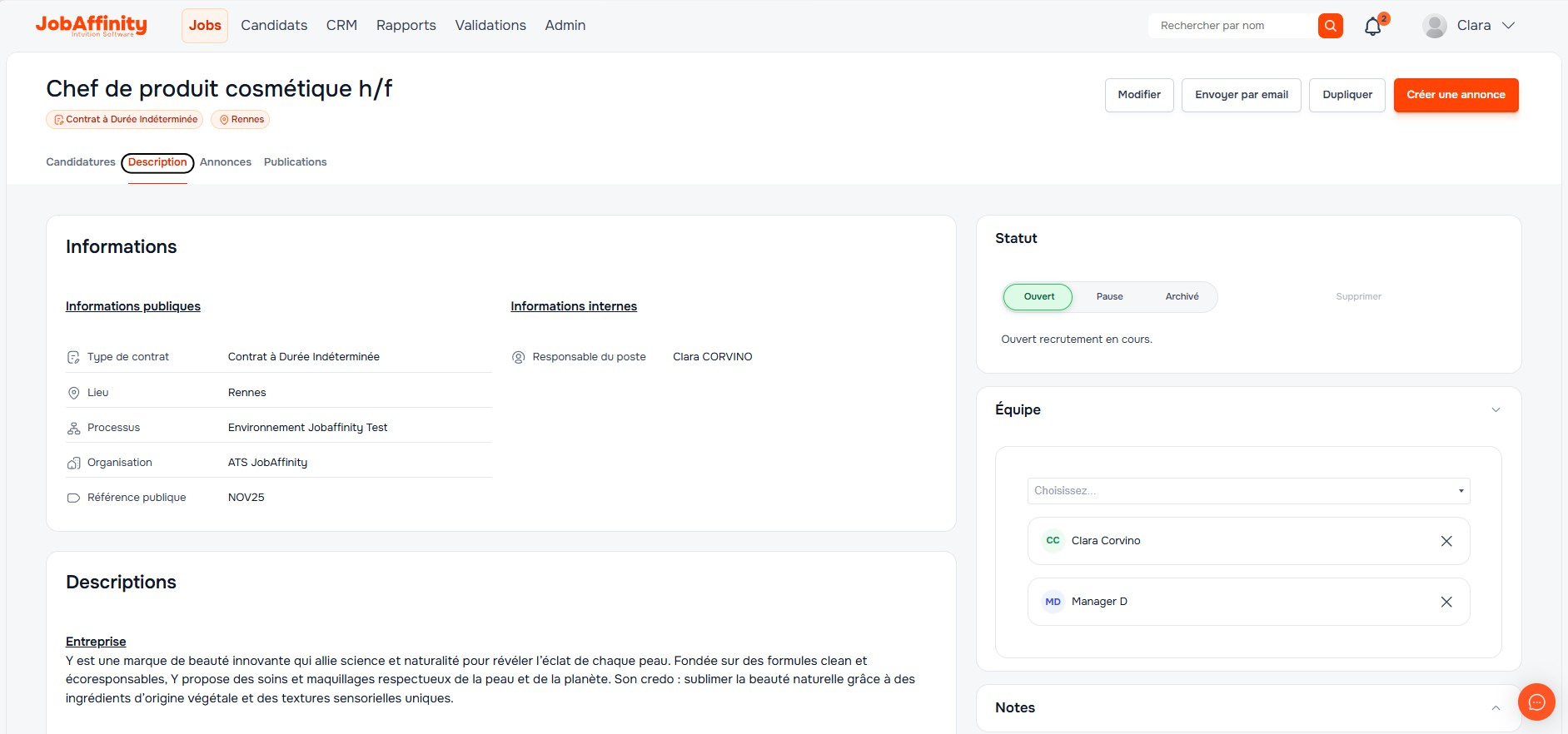Set status to Ouvert

(1038, 297)
